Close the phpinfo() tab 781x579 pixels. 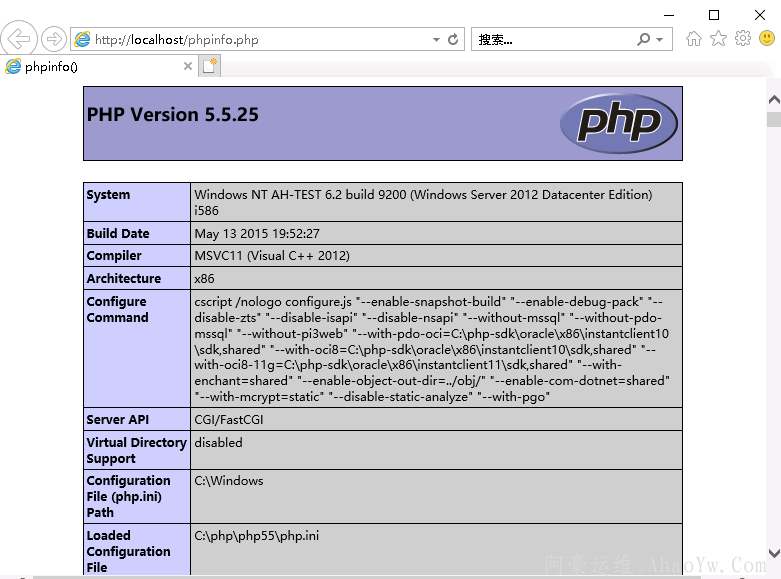click(187, 66)
